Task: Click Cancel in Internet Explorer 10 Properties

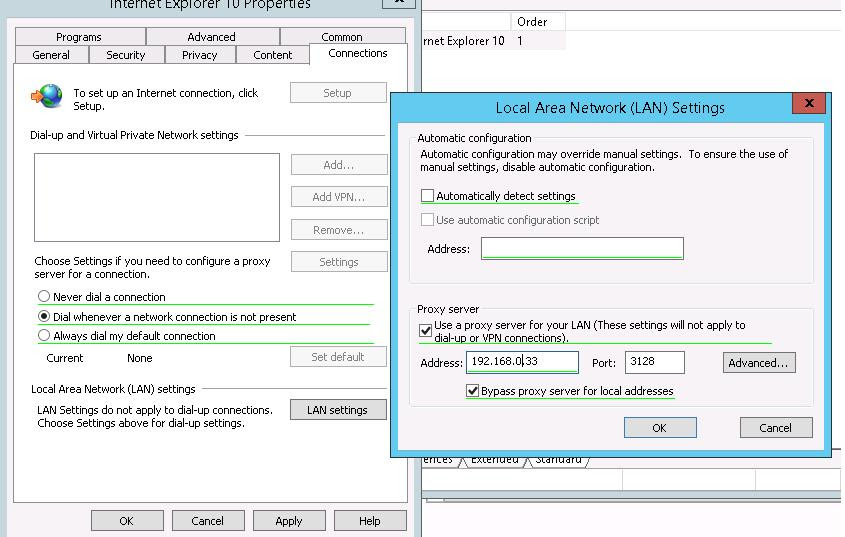Action: 208,521
